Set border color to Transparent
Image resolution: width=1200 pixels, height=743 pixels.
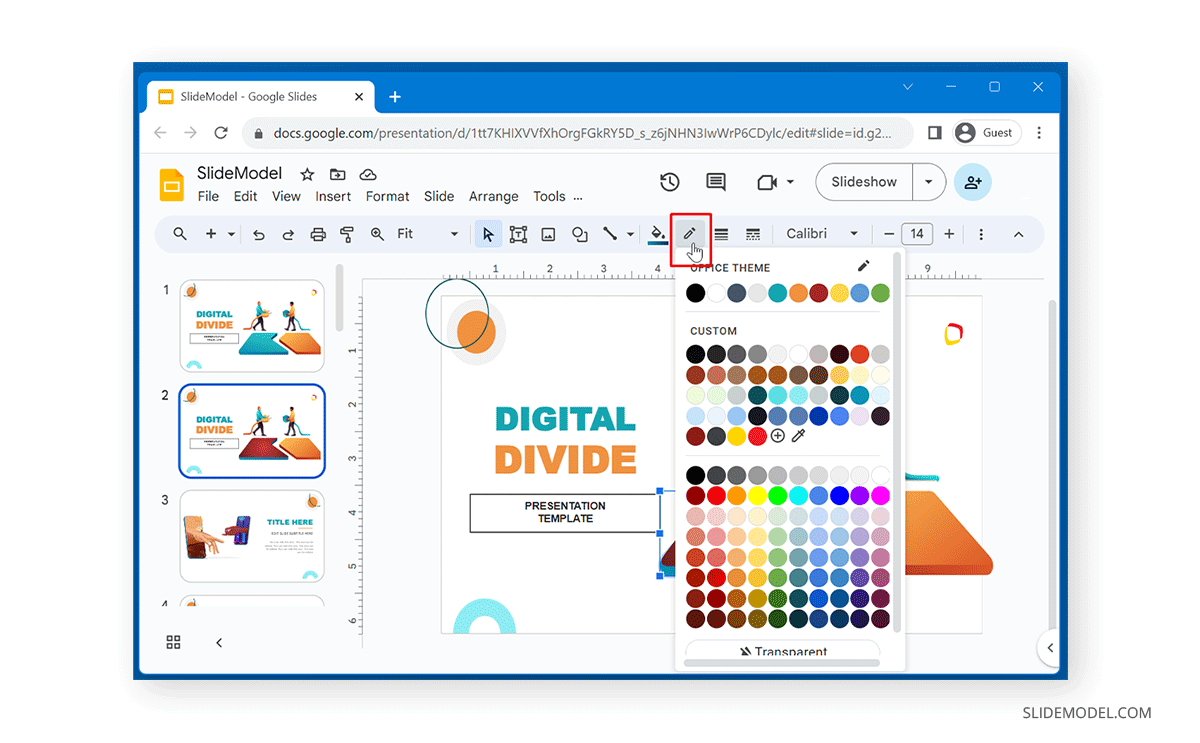point(783,651)
